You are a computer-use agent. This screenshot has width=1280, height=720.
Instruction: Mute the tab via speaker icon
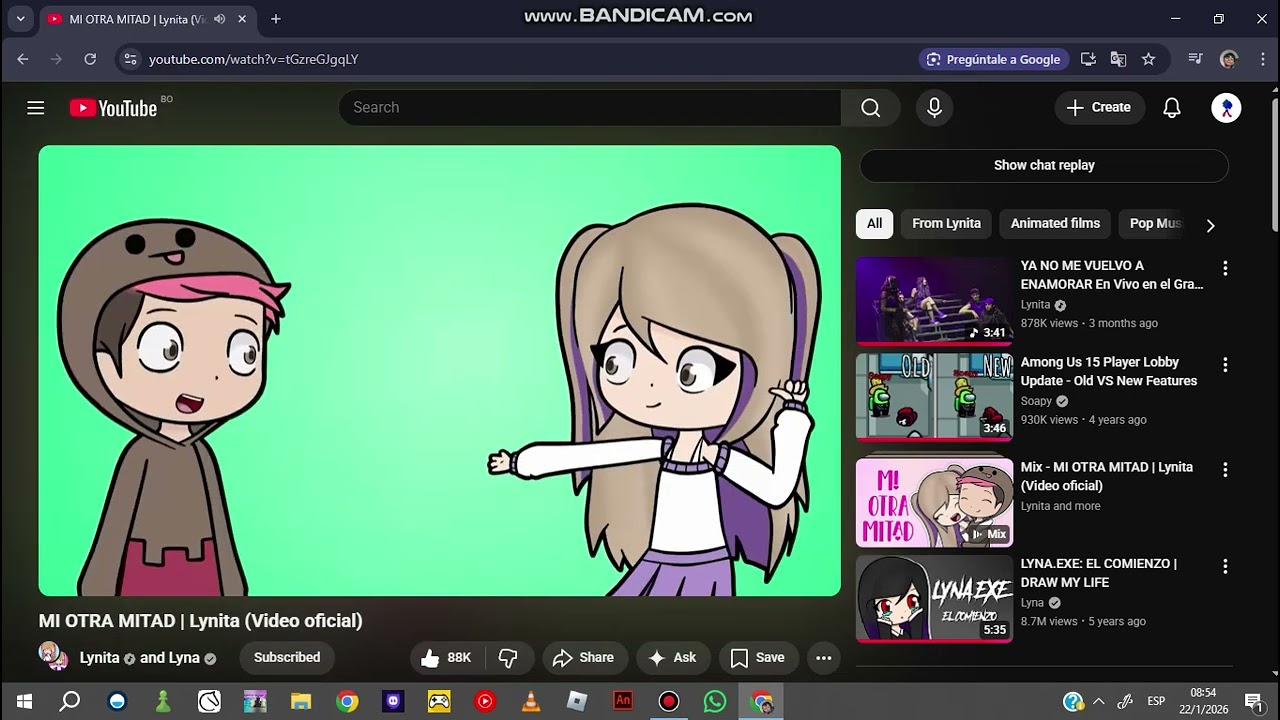coord(219,19)
